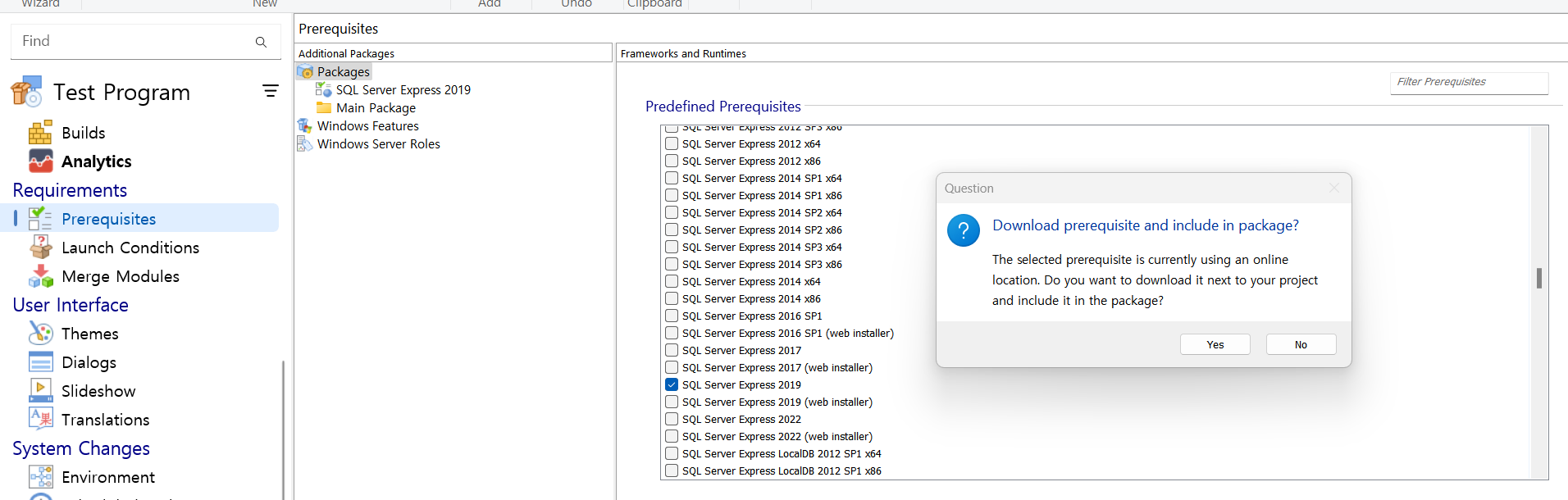This screenshot has width=1568, height=500.
Task: Click the Themes palette icon
Action: 40,334
